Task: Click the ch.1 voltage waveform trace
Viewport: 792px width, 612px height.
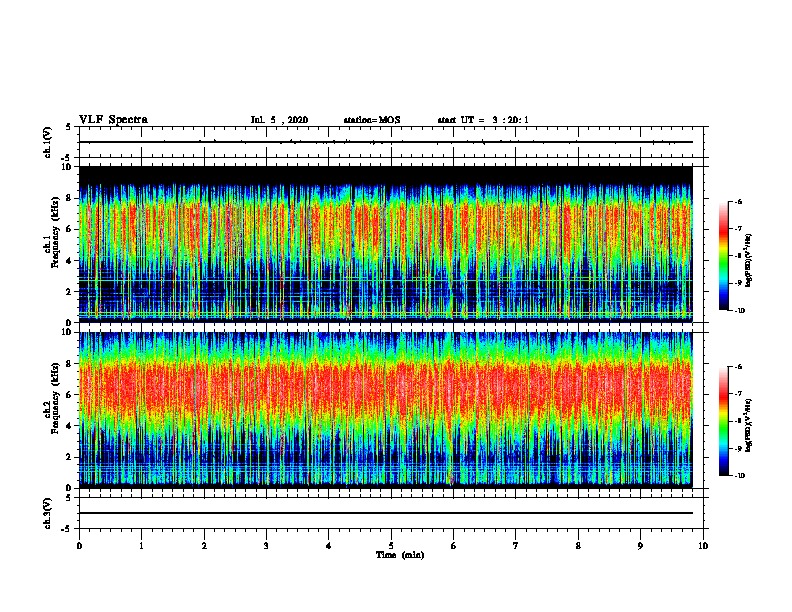Action: (x=386, y=142)
